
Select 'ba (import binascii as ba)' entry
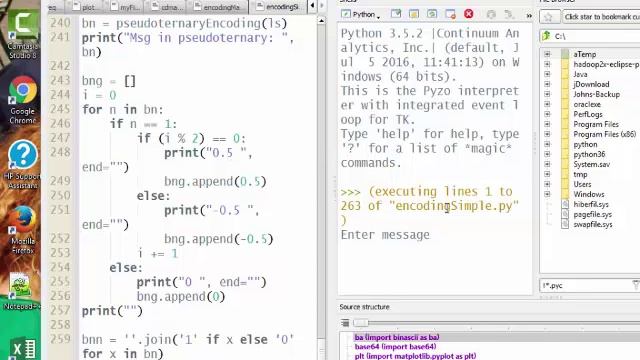(x=397, y=337)
